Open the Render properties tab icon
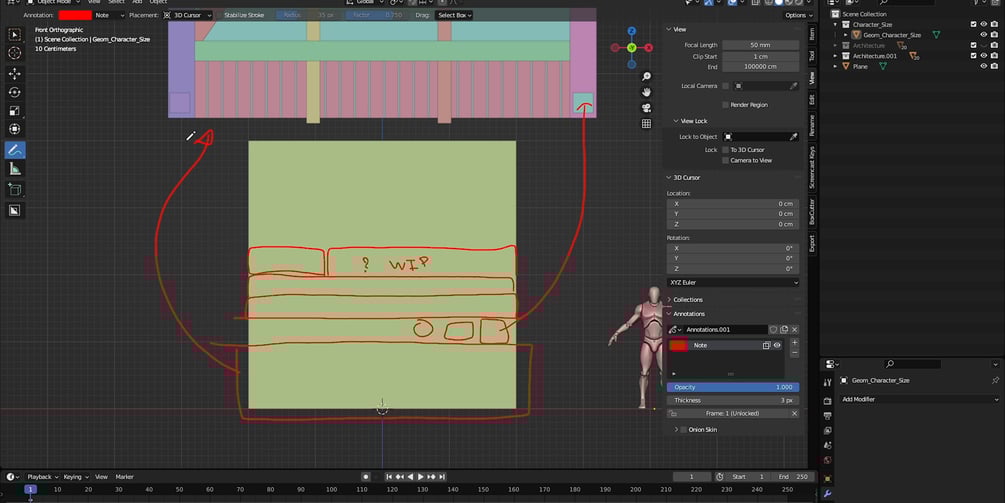This screenshot has width=1005, height=503. 827,400
